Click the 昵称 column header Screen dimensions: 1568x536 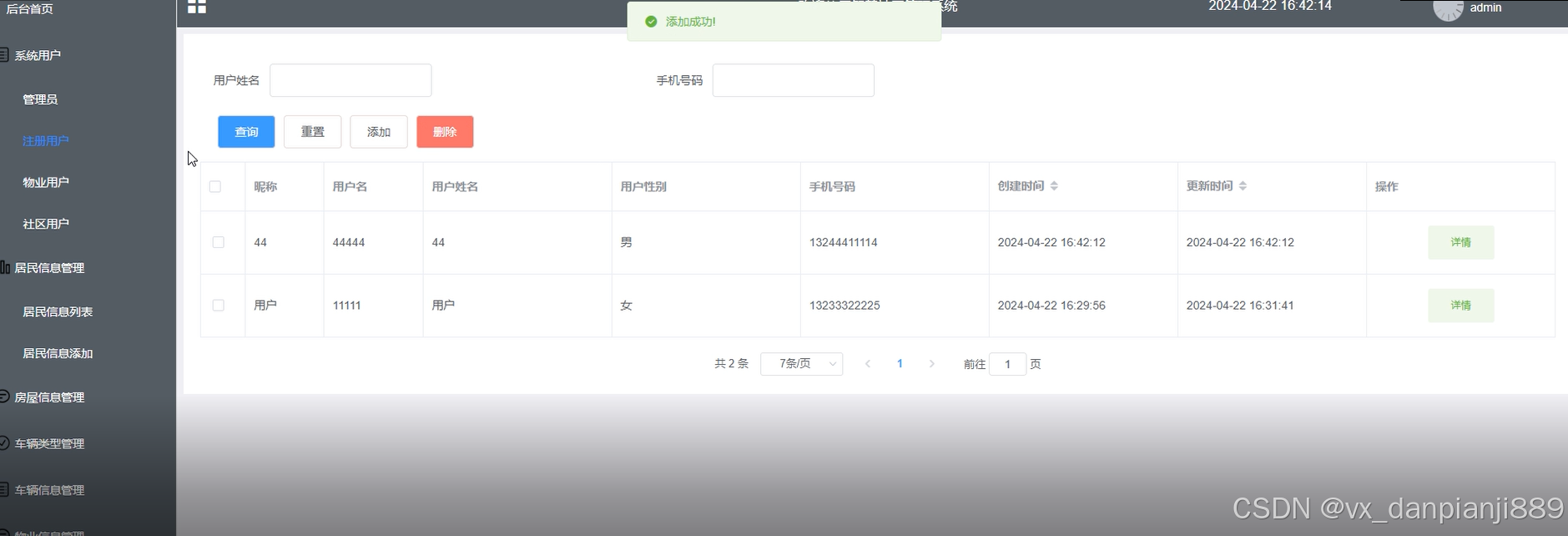click(x=265, y=186)
